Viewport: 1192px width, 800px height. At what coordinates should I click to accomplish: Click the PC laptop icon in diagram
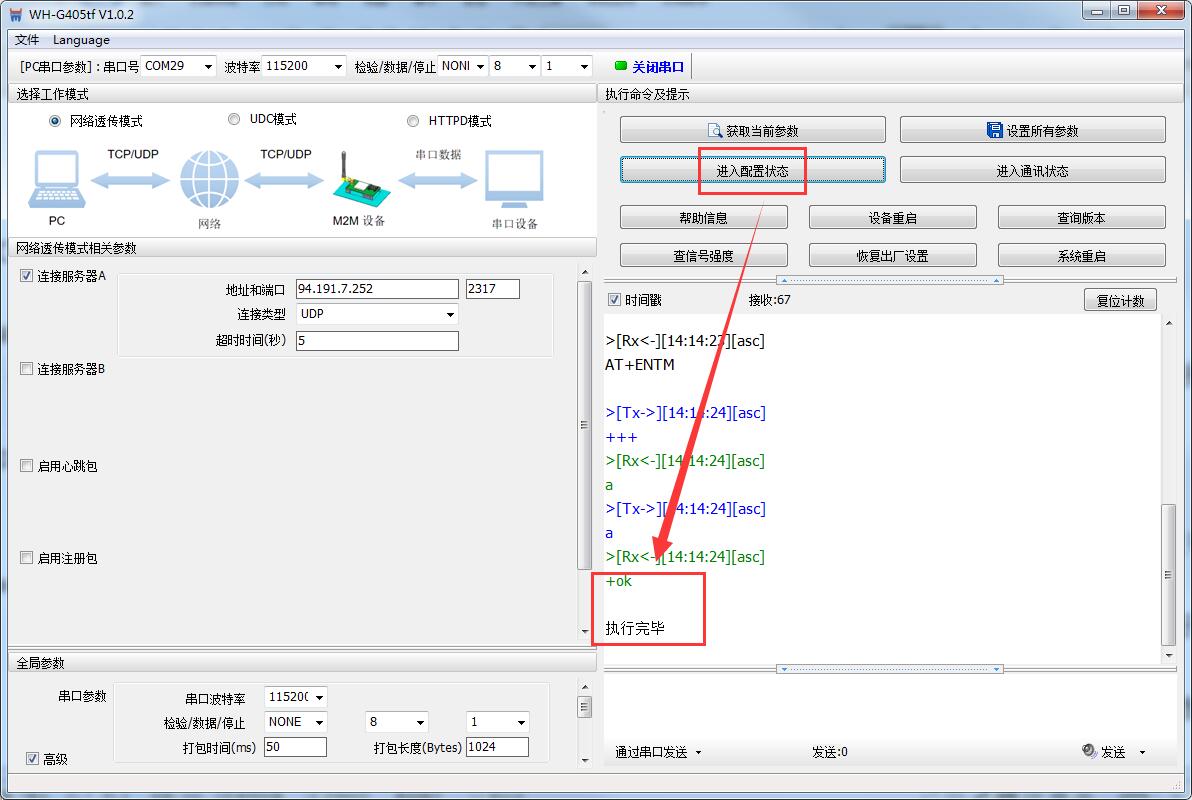[x=55, y=181]
